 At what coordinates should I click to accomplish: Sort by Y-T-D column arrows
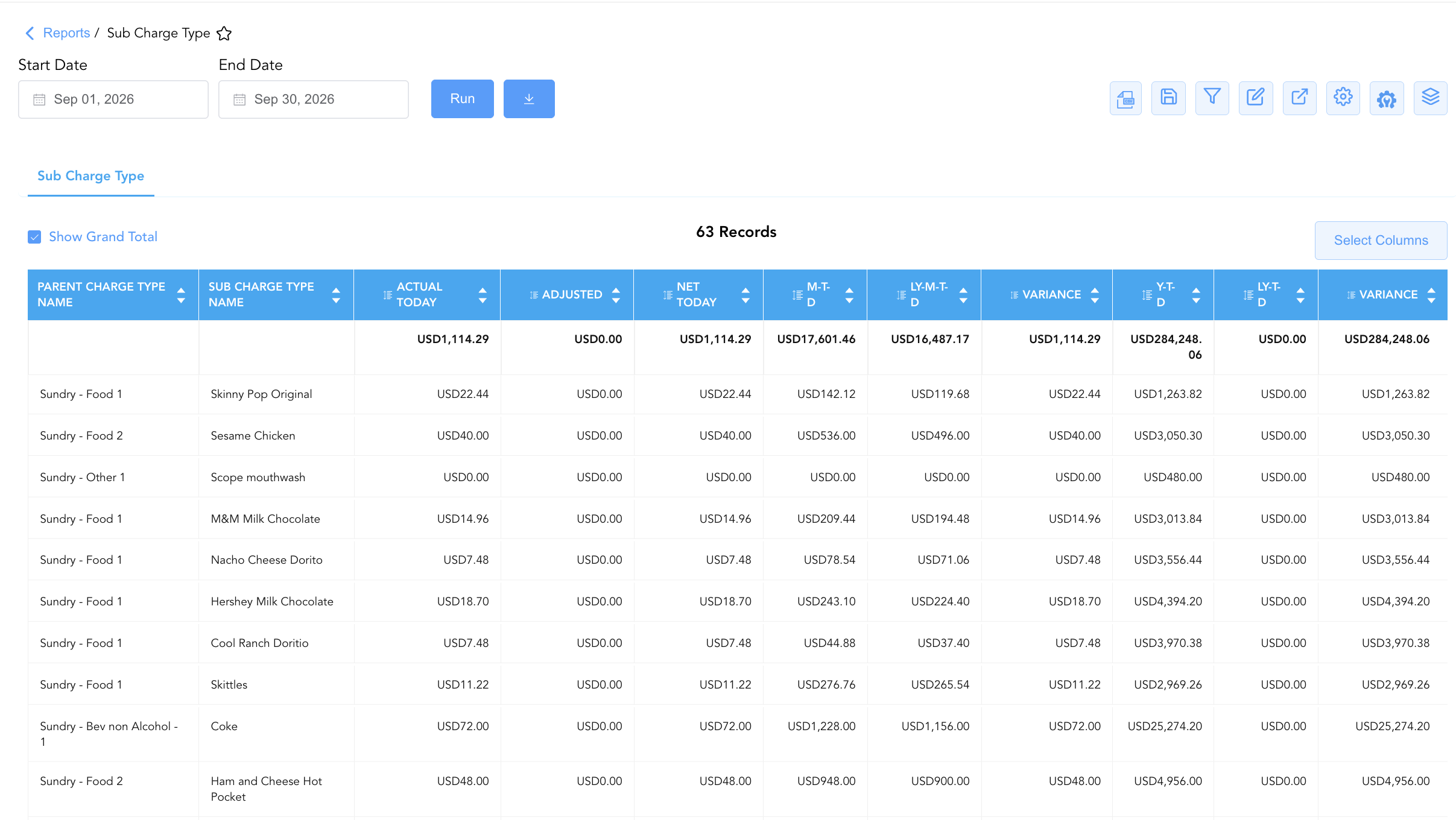[x=1196, y=295]
